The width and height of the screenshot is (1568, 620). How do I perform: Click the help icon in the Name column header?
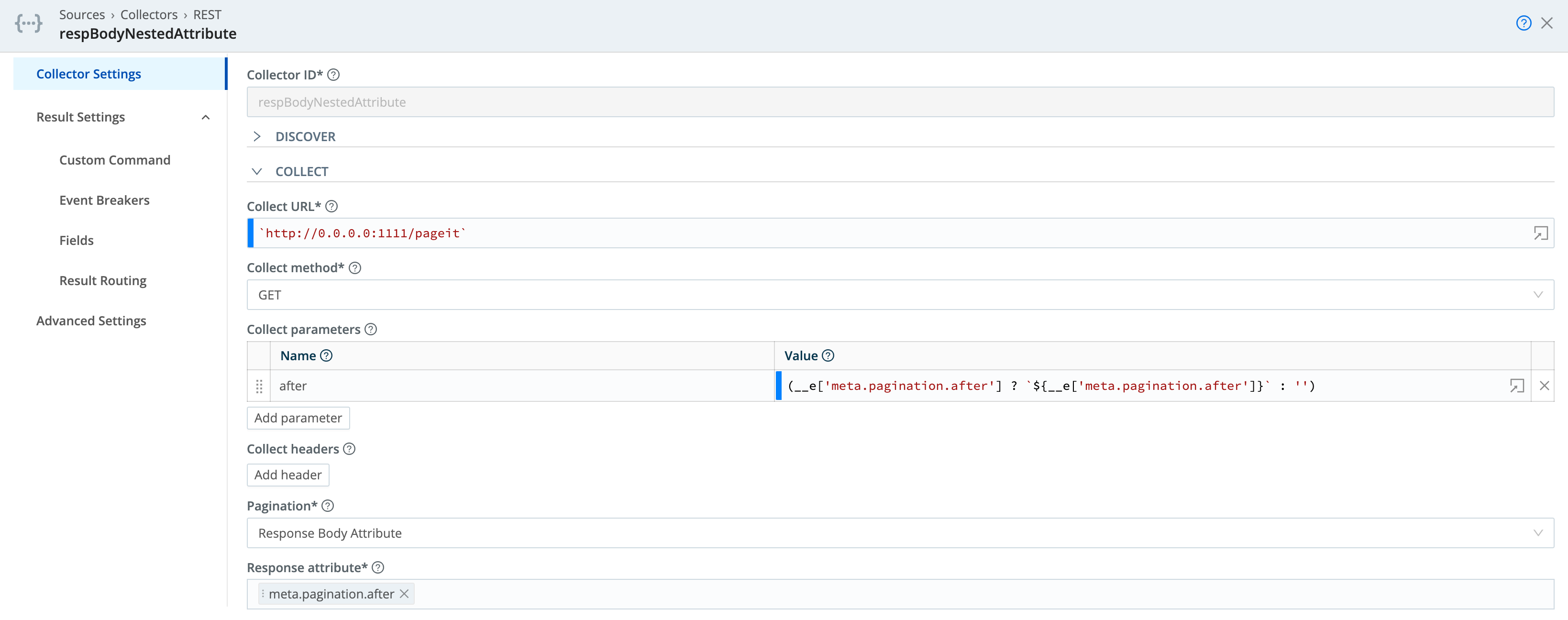point(326,355)
